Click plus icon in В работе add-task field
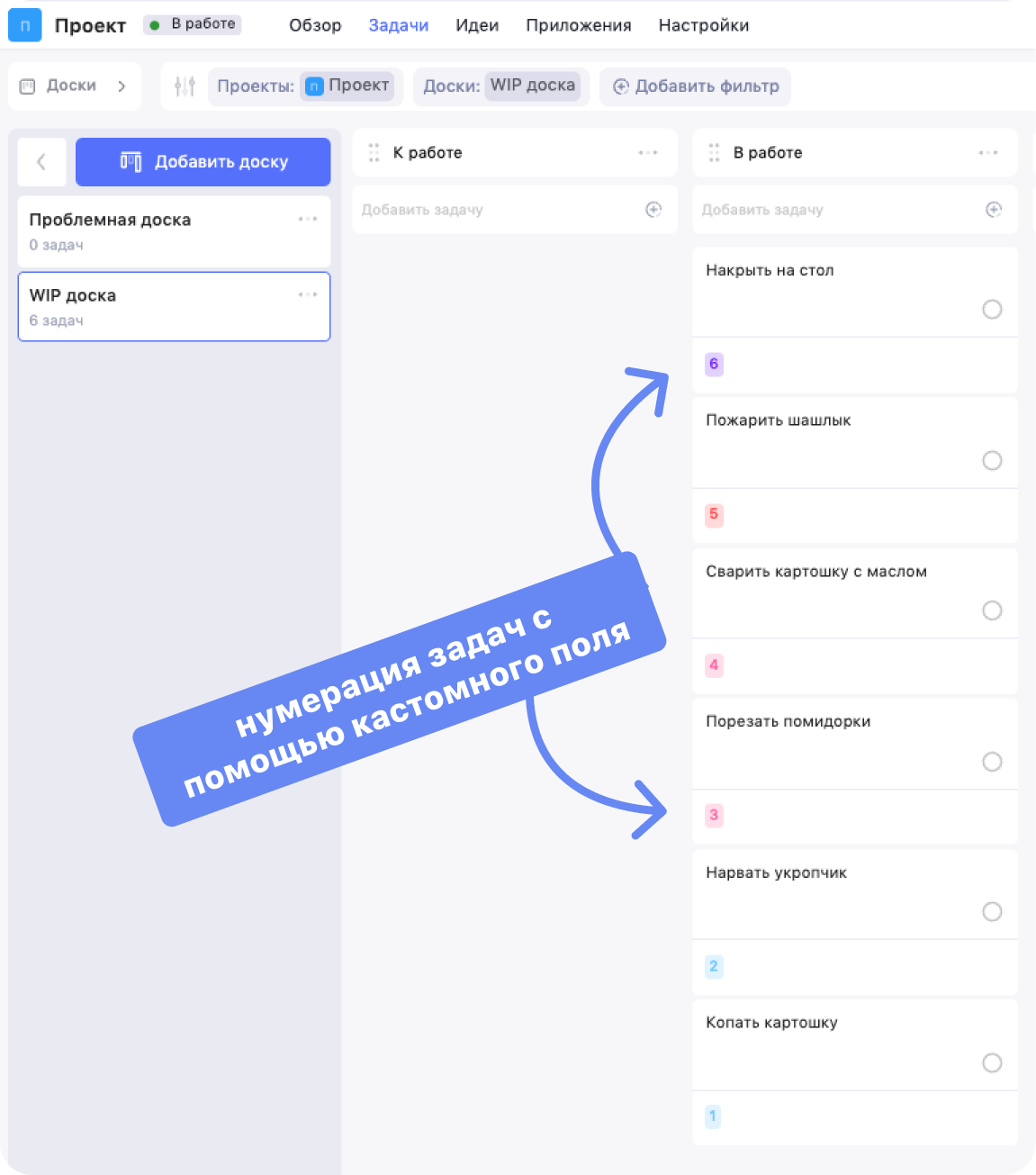 [x=994, y=210]
